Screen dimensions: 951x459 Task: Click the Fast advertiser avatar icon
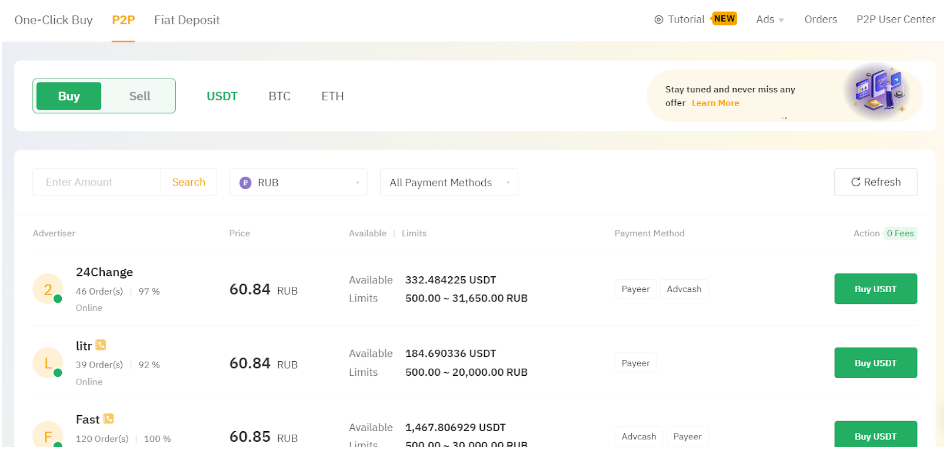click(x=46, y=435)
